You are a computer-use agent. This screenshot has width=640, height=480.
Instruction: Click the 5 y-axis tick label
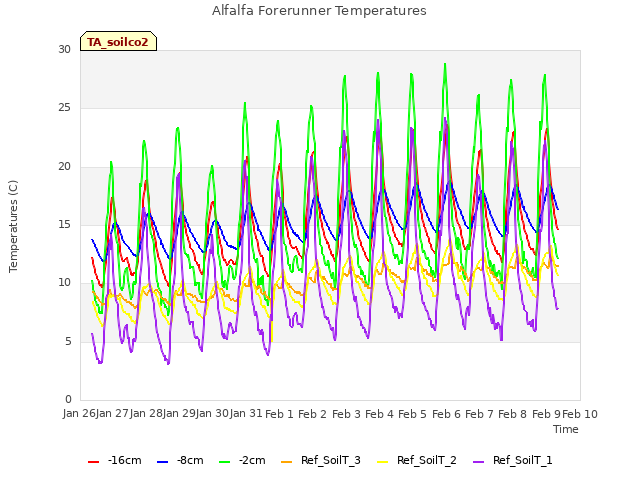[x=68, y=342]
